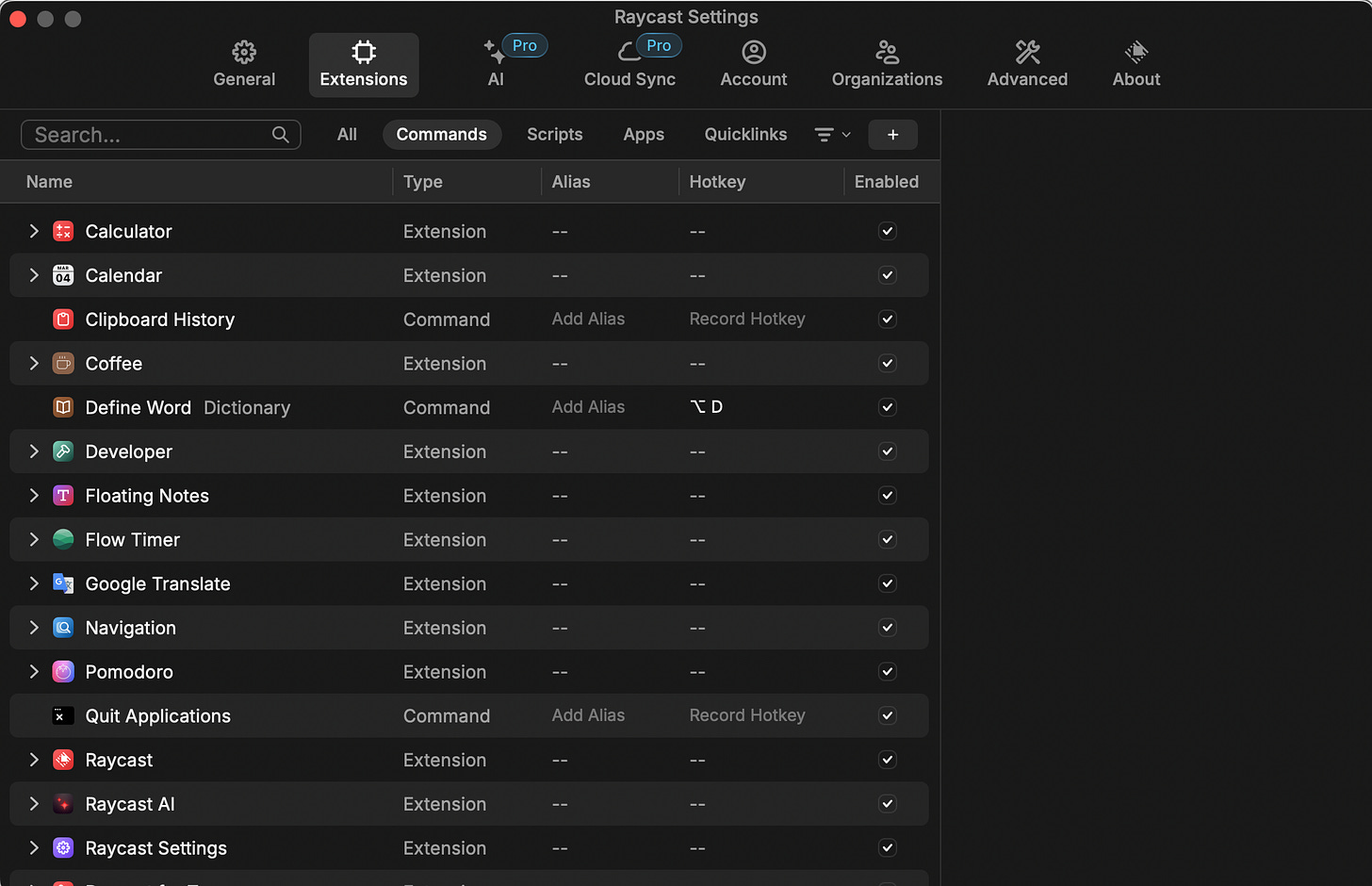Uncheck Floating Notes enabled checkbox
Screen dimensions: 1372x886
(887, 495)
